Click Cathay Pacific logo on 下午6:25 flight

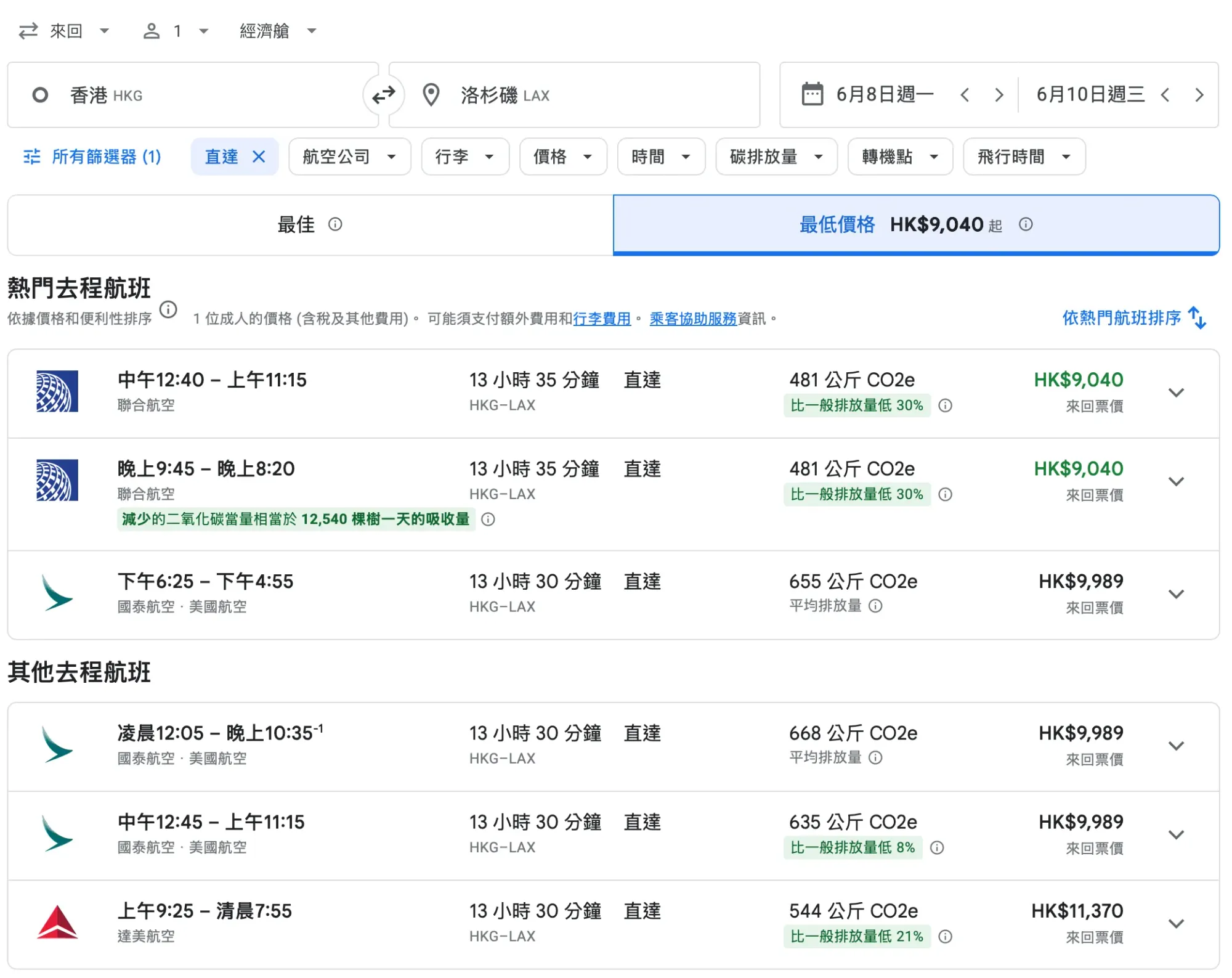(57, 593)
